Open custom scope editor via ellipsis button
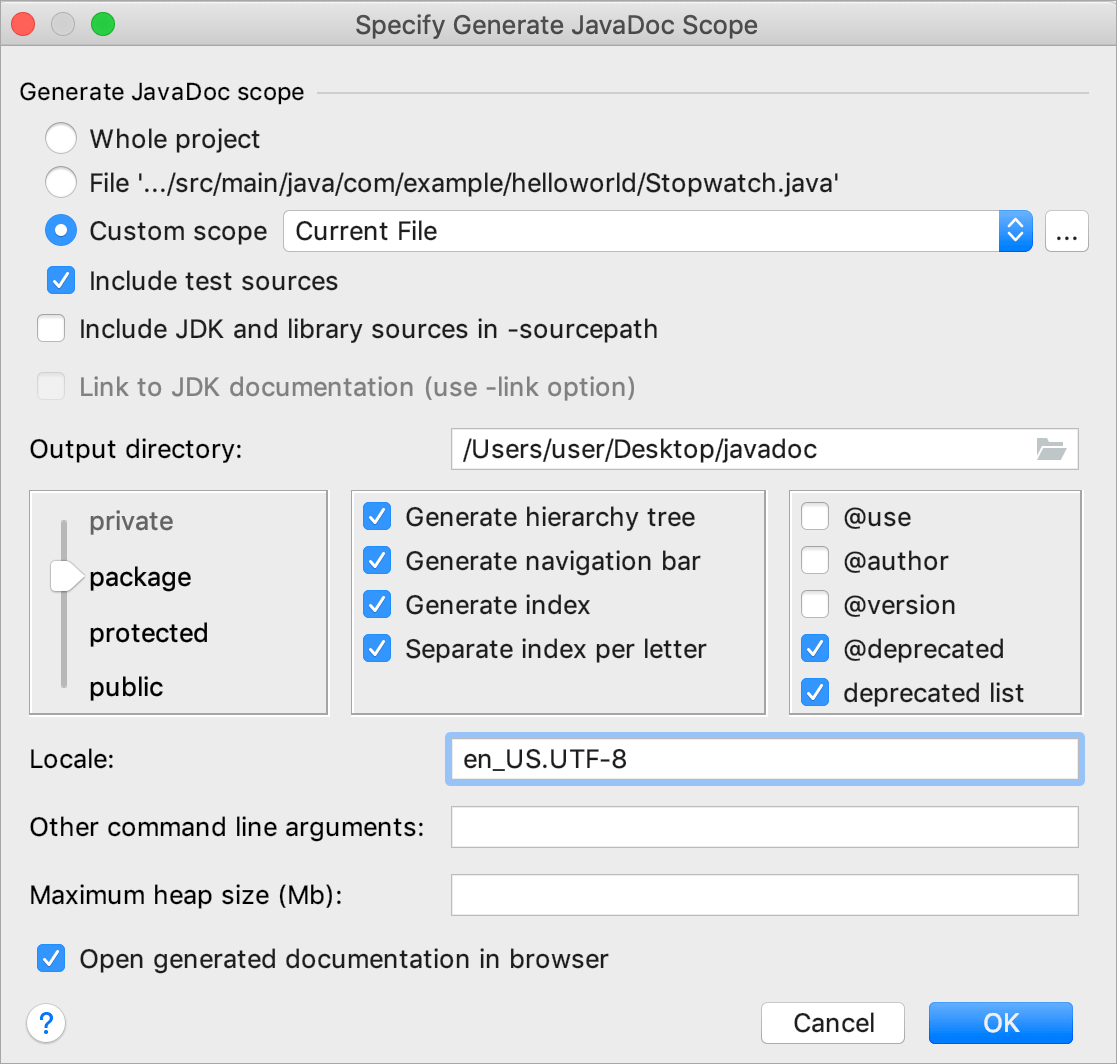 pyautogui.click(x=1066, y=231)
